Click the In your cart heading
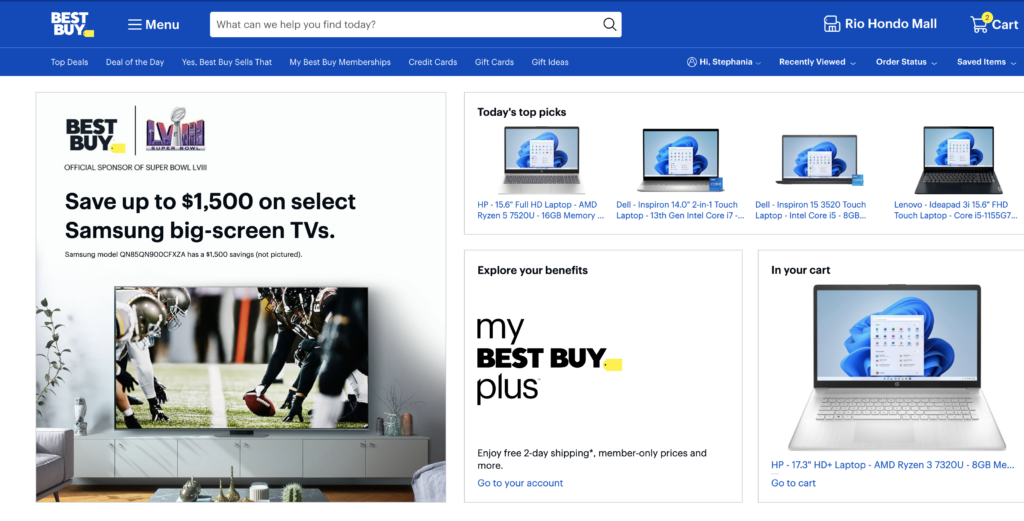This screenshot has height=521, width=1024. coord(800,270)
